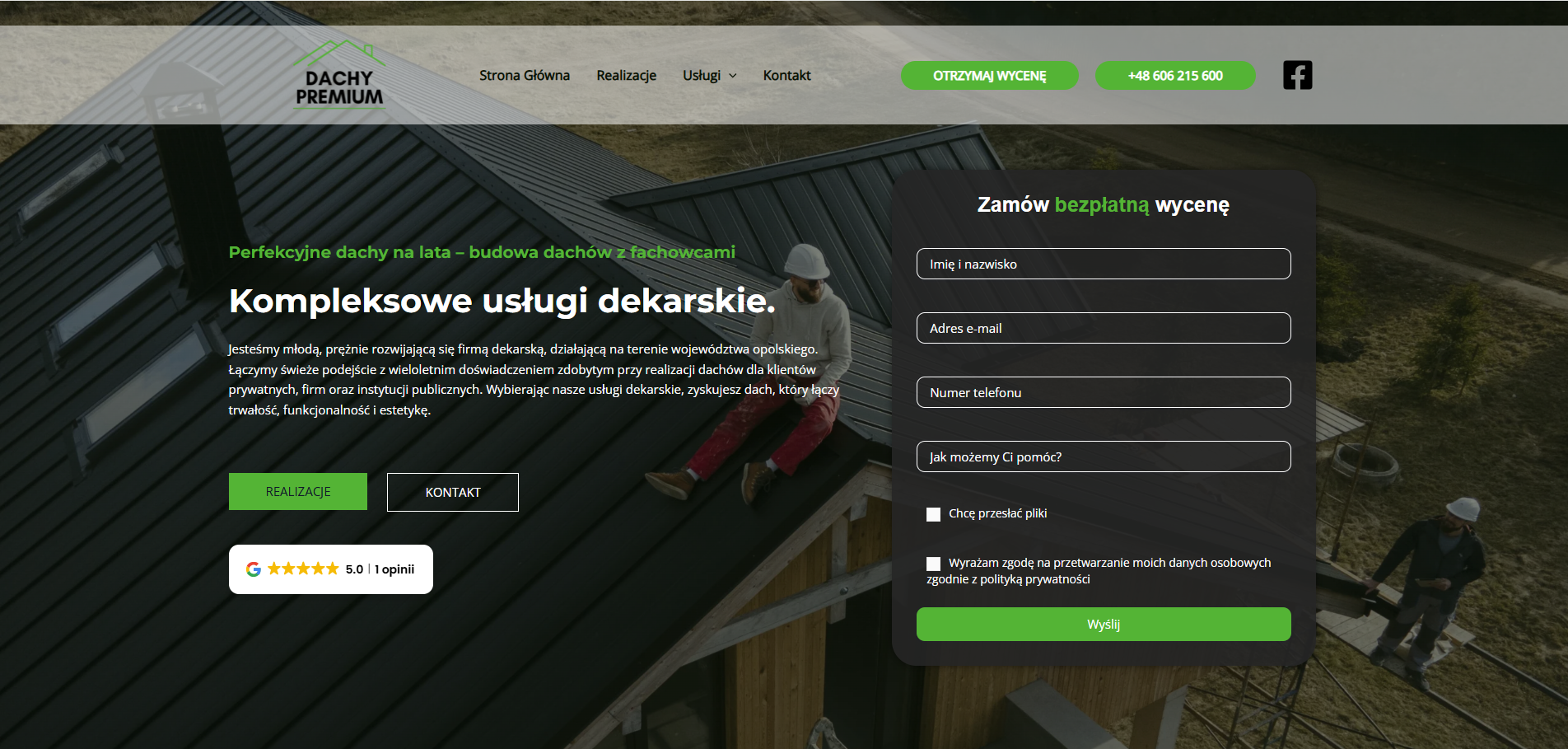Navigate to Realizacje in the top menu
This screenshot has height=749, width=1568.
pyautogui.click(x=627, y=75)
